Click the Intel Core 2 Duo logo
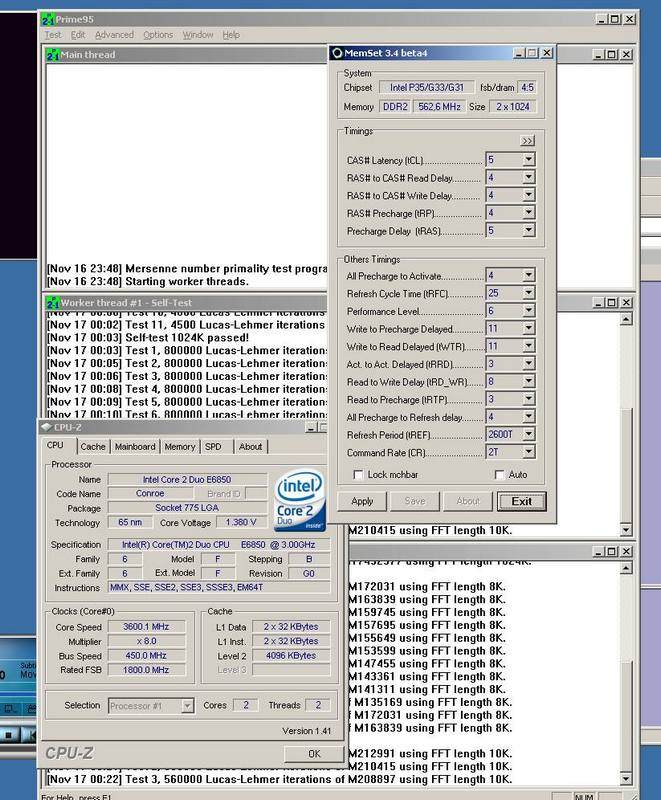The height and width of the screenshot is (800, 661). (x=300, y=500)
